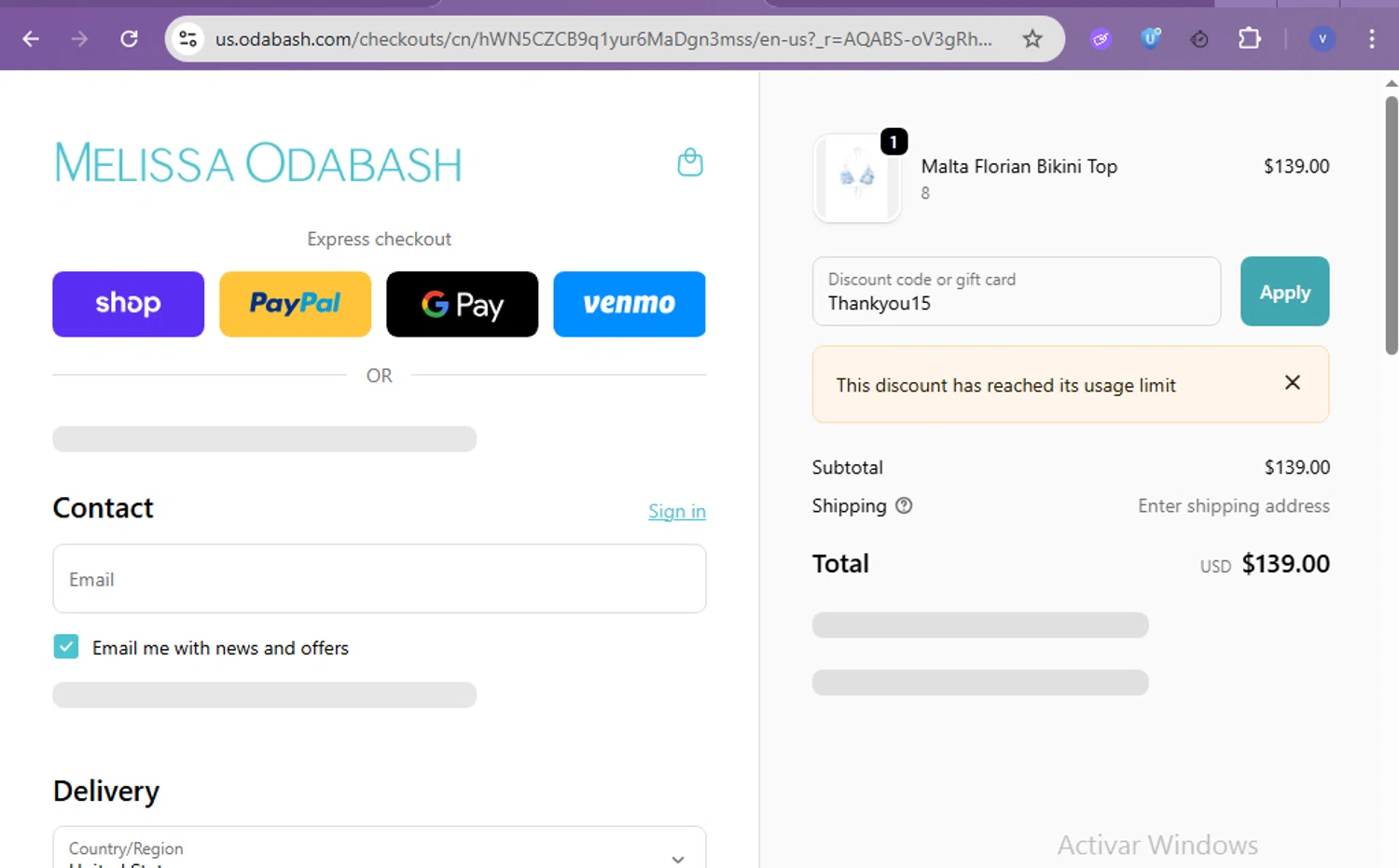Viewport: 1399px width, 868px height.
Task: Check out with Venmo
Action: point(630,304)
